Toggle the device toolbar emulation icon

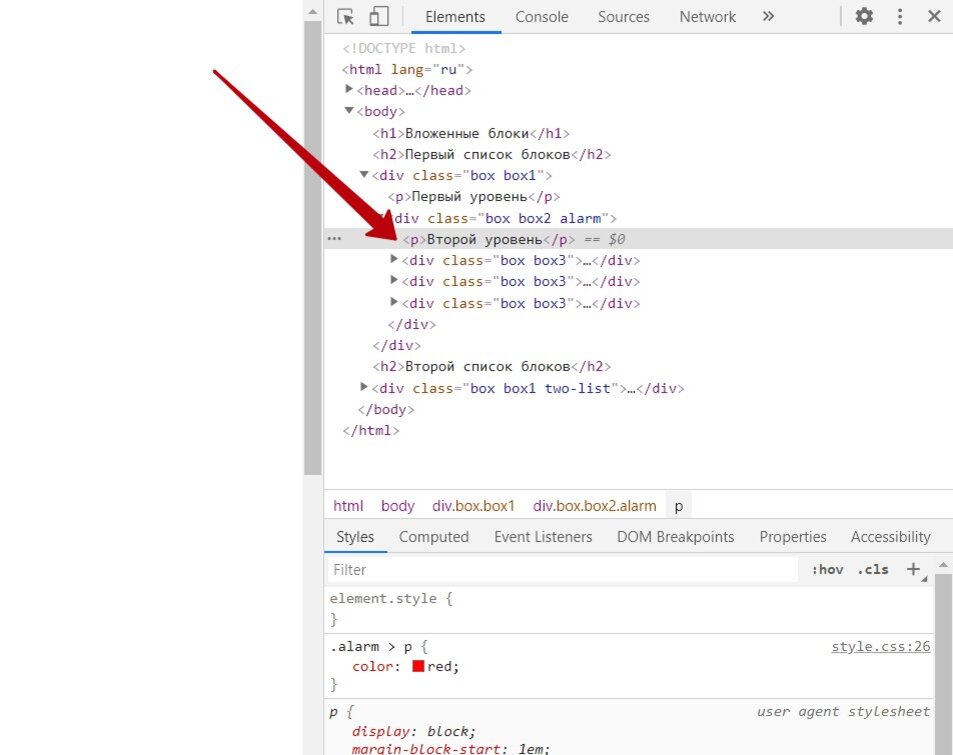coord(378,16)
